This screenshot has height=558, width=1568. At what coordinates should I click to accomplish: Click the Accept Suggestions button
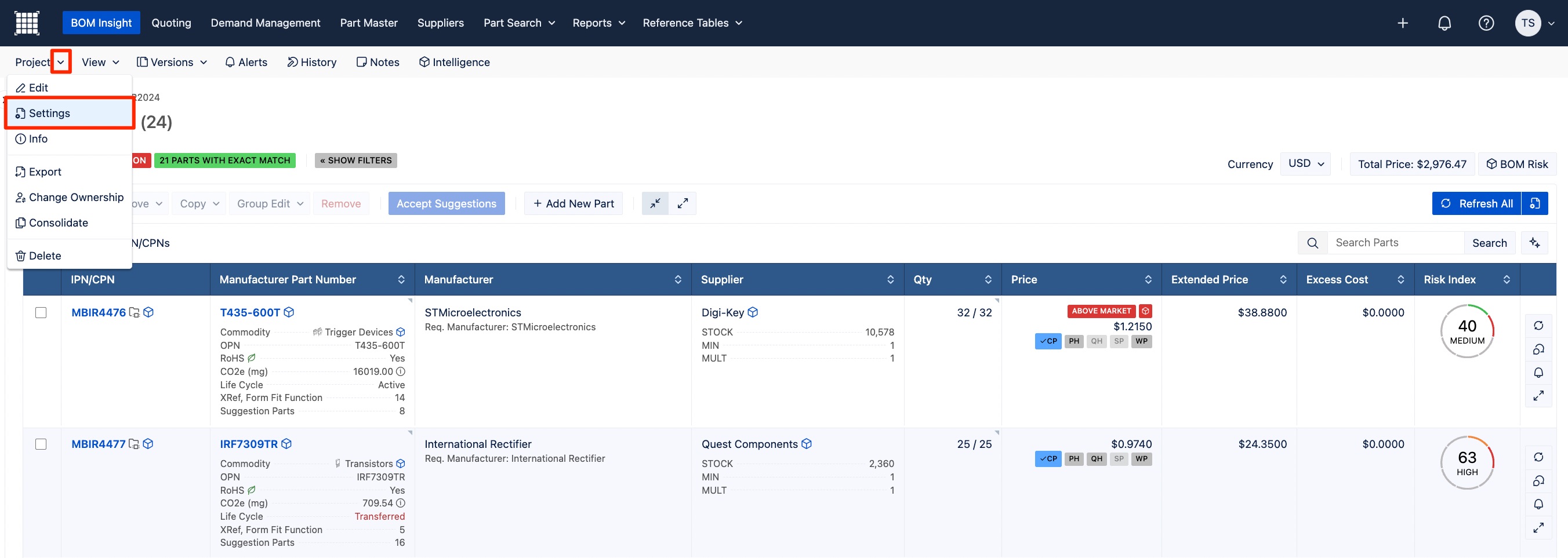[x=446, y=203]
